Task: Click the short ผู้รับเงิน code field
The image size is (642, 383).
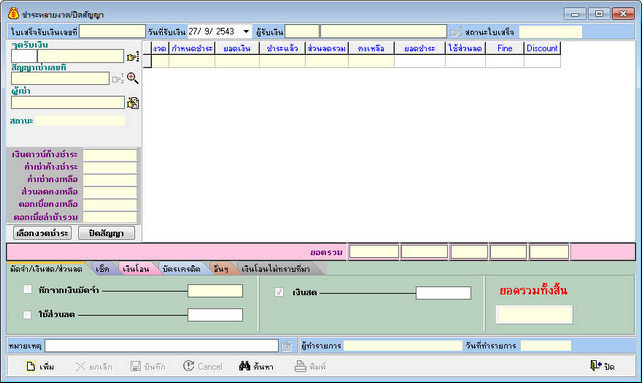Action: click(x=302, y=32)
